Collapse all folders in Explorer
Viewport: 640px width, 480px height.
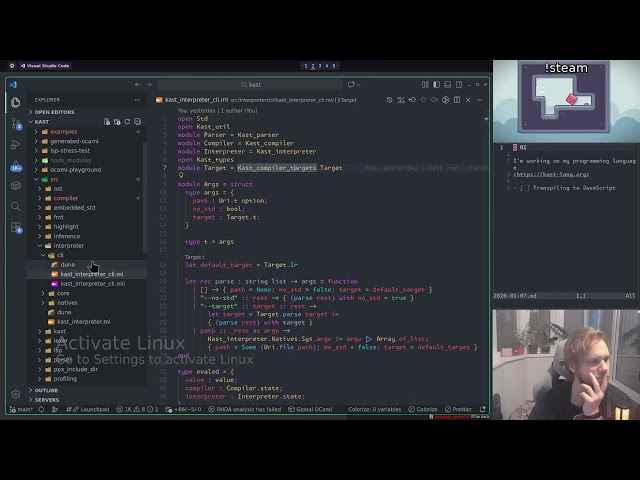(x=138, y=122)
